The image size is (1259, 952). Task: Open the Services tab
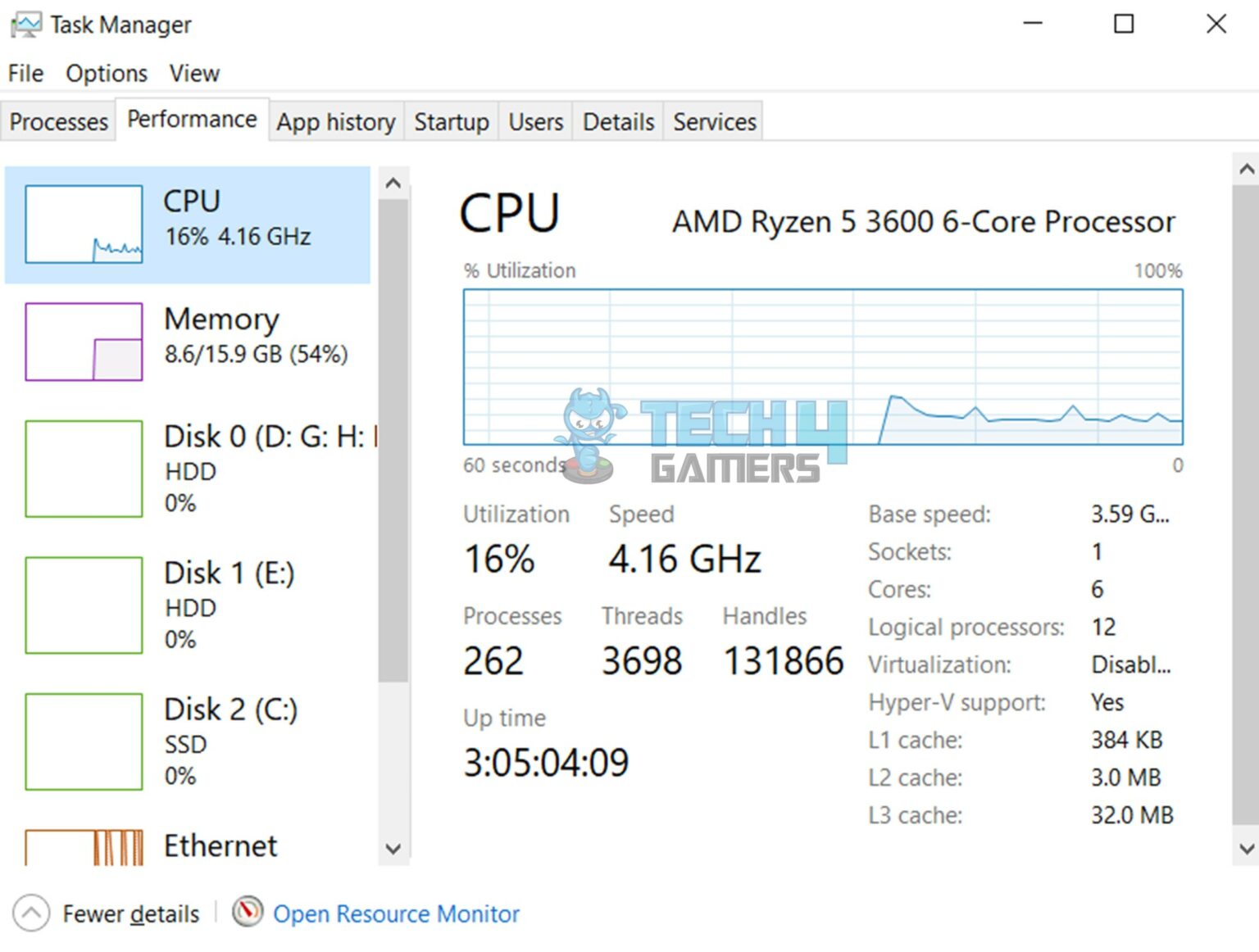[x=713, y=121]
